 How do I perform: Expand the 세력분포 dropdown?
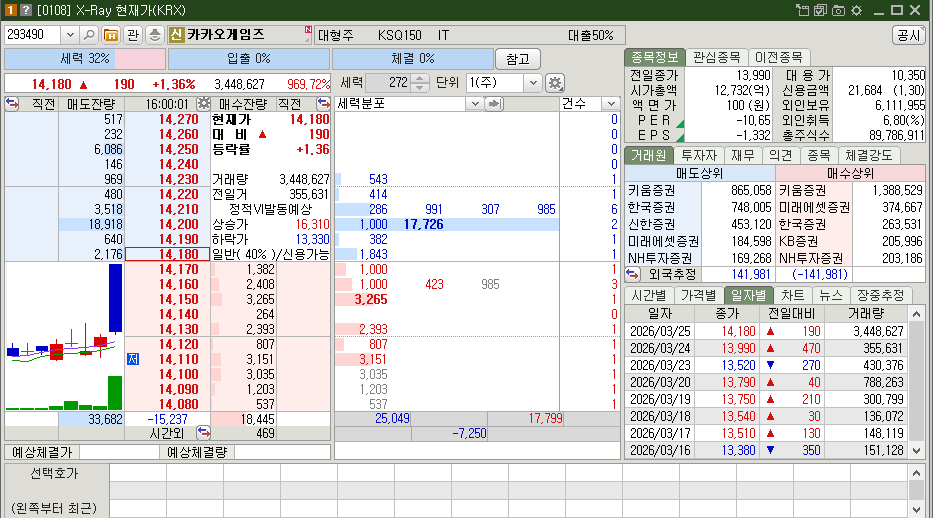click(474, 104)
